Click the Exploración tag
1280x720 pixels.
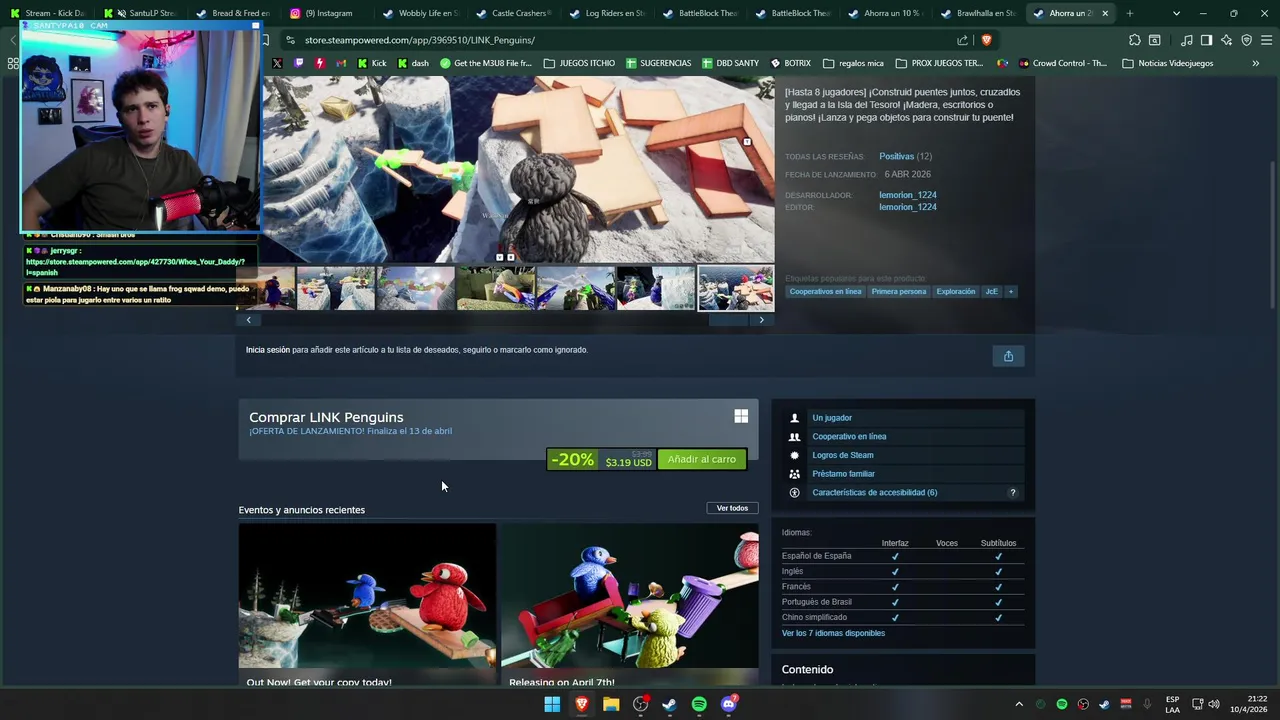tap(956, 292)
